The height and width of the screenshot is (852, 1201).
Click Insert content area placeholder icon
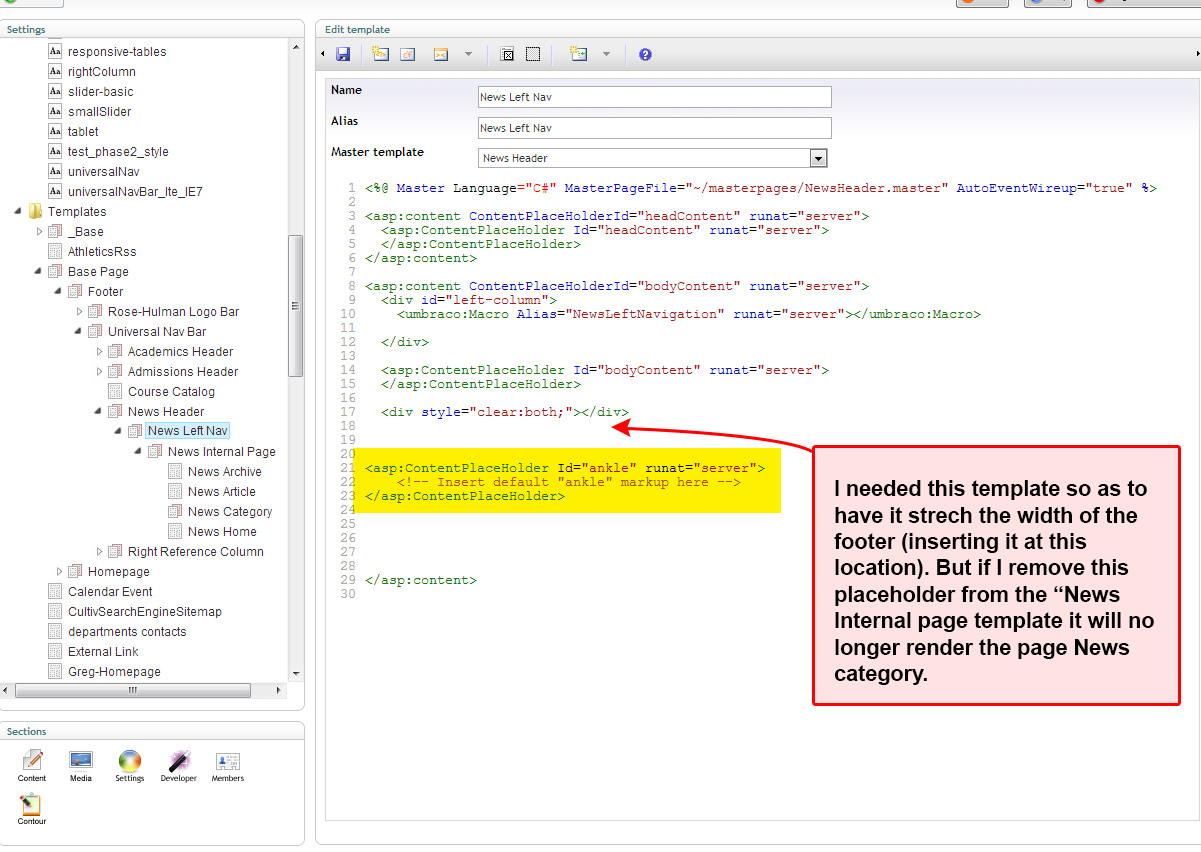507,54
